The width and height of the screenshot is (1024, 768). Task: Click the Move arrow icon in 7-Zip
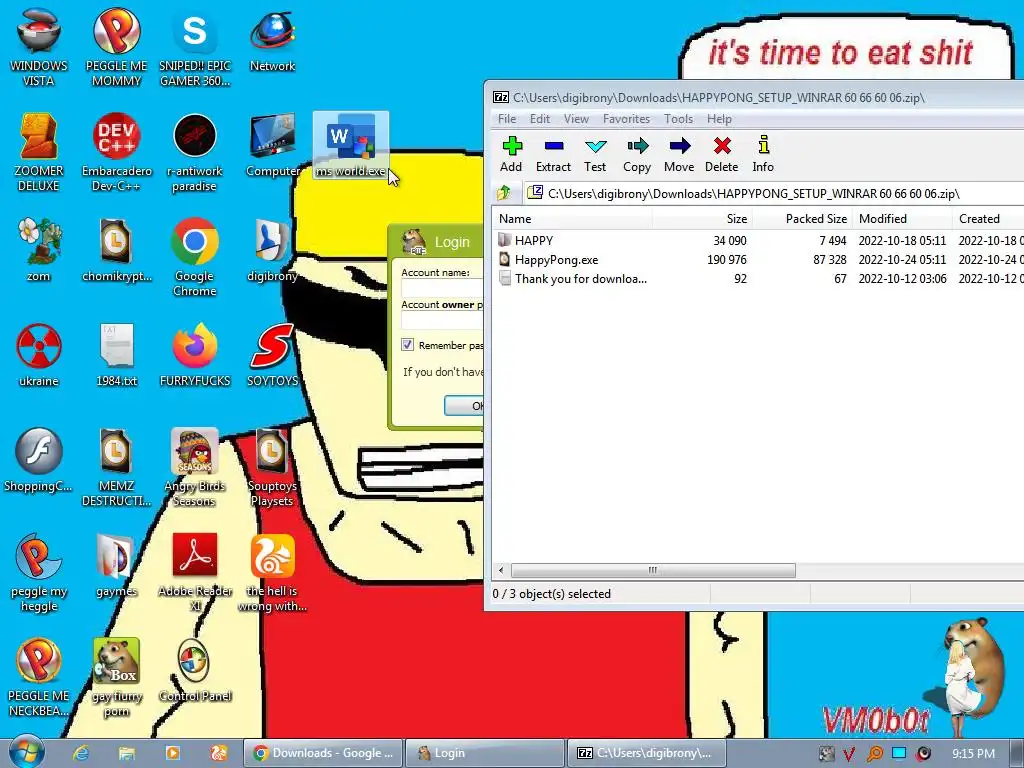679,154
